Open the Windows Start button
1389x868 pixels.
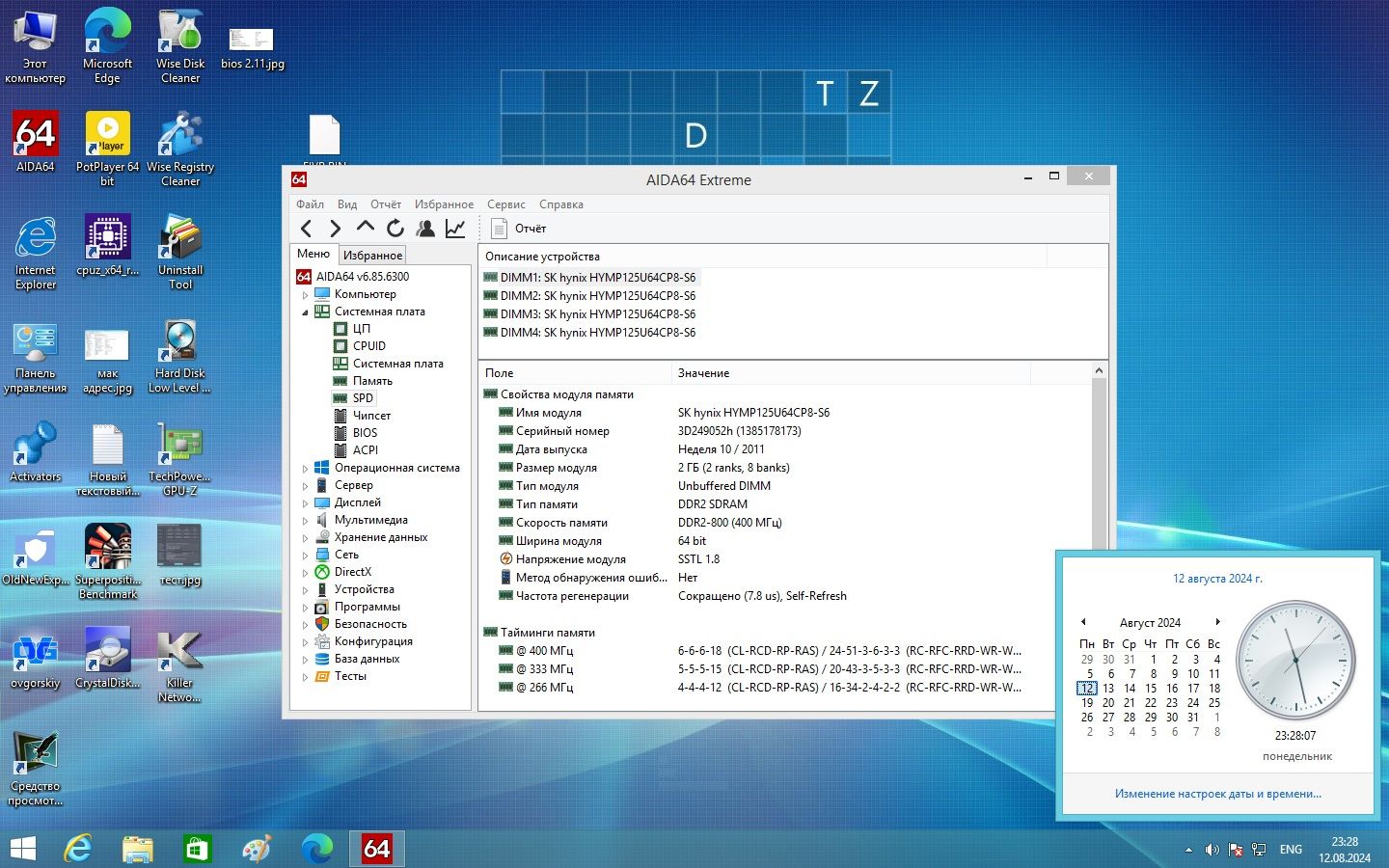tap(22, 849)
